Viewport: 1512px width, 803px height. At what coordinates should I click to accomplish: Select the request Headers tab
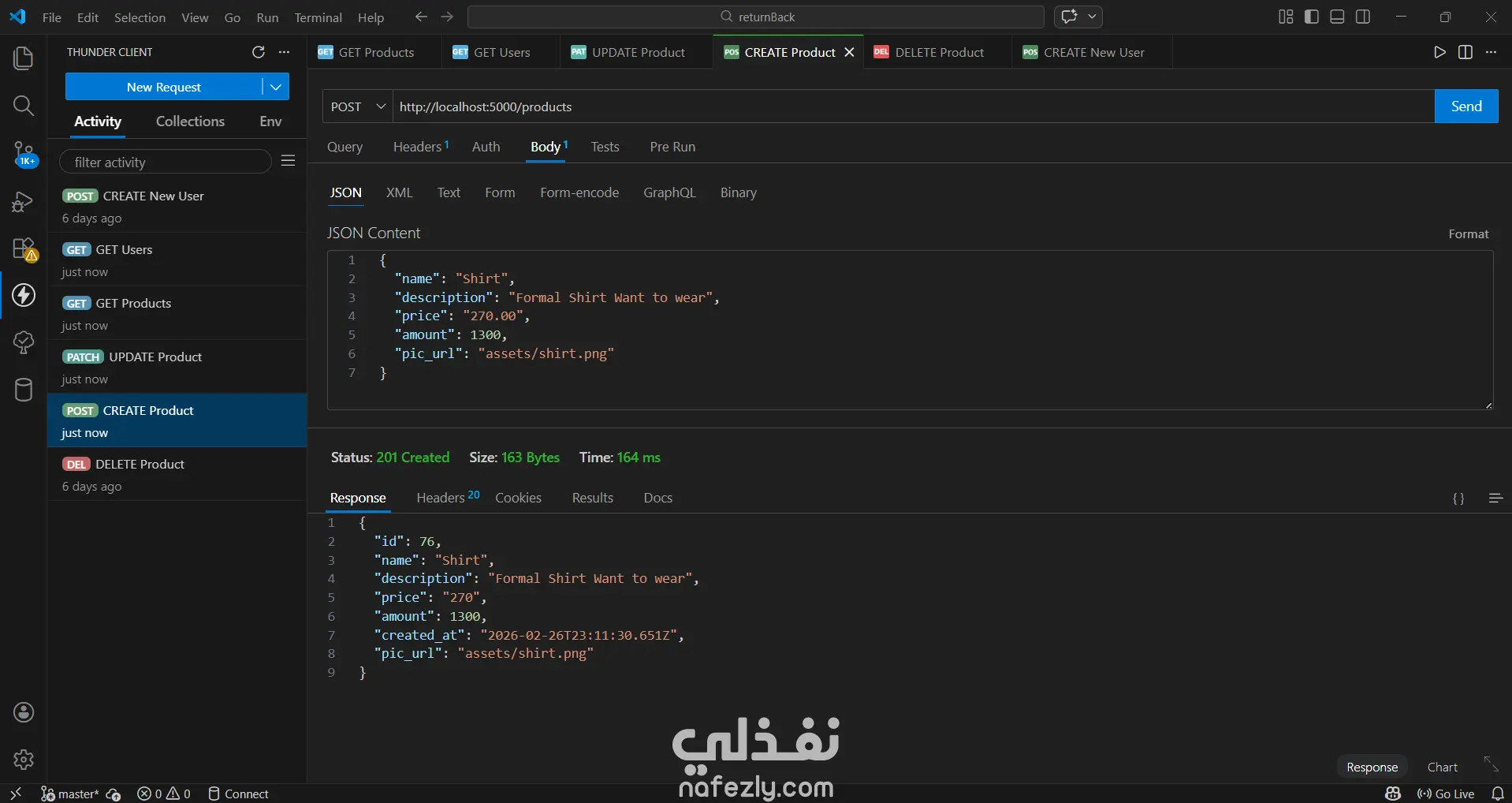[421, 147]
